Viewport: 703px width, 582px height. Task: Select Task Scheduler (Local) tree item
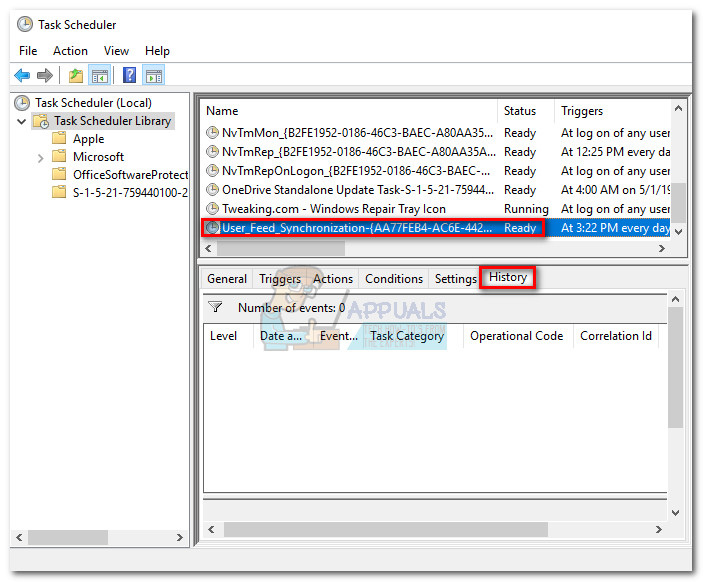coord(93,103)
